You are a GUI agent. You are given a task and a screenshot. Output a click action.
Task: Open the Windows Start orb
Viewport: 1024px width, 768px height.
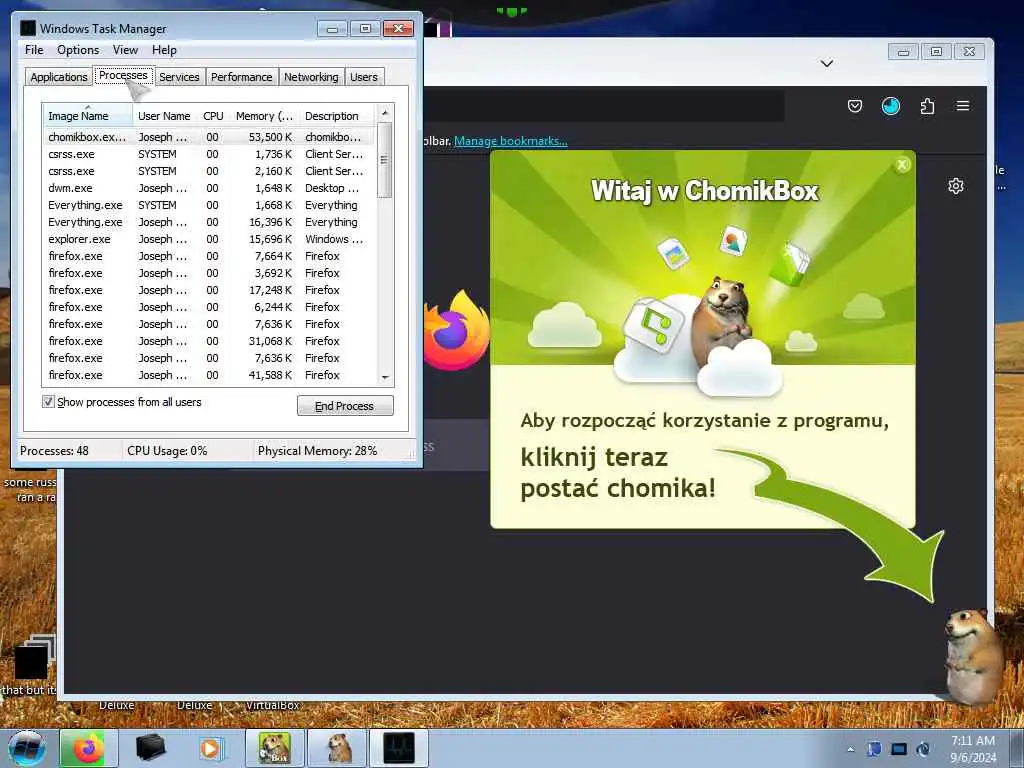[x=26, y=748]
